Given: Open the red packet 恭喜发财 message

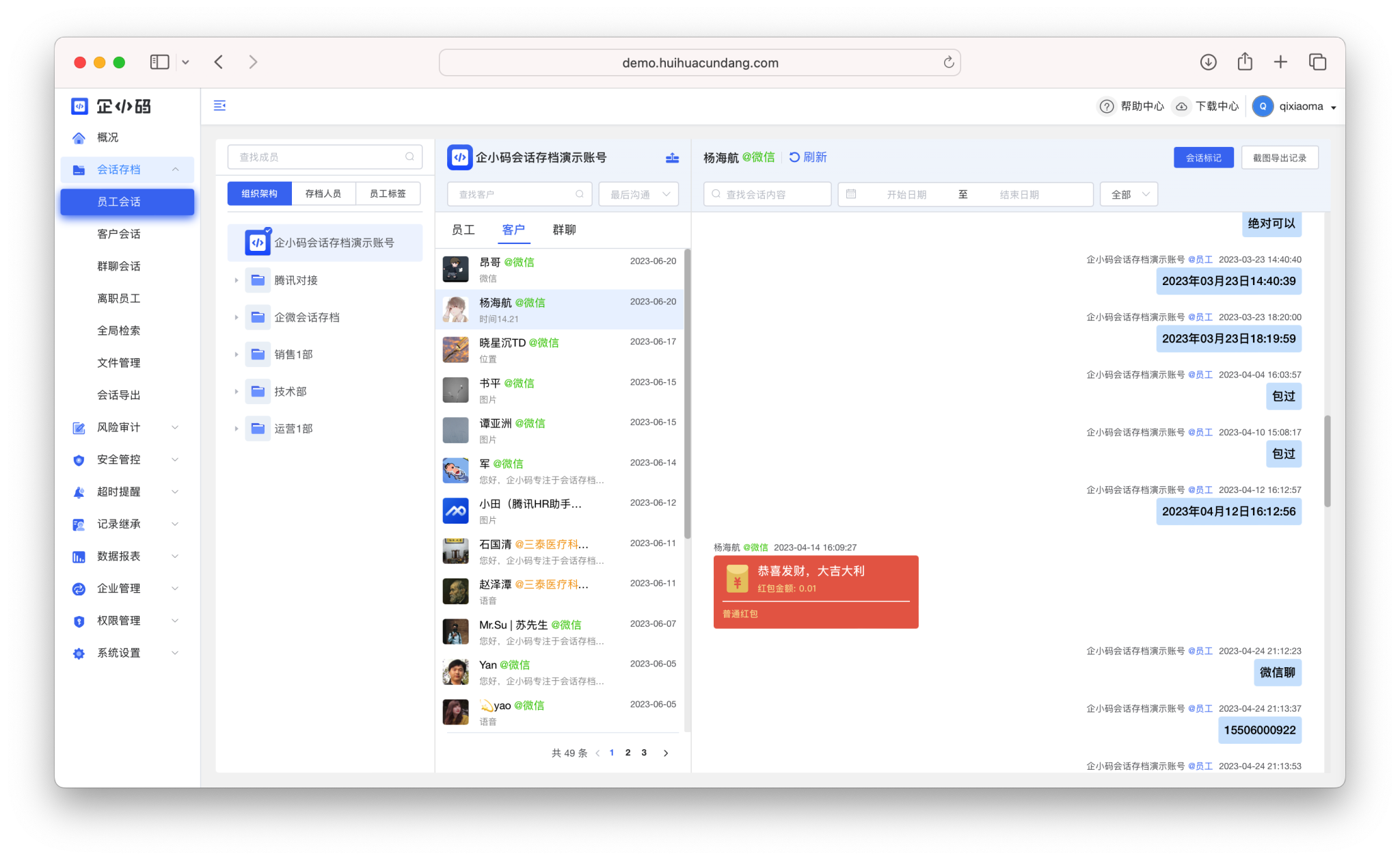Looking at the screenshot, I should tap(816, 592).
